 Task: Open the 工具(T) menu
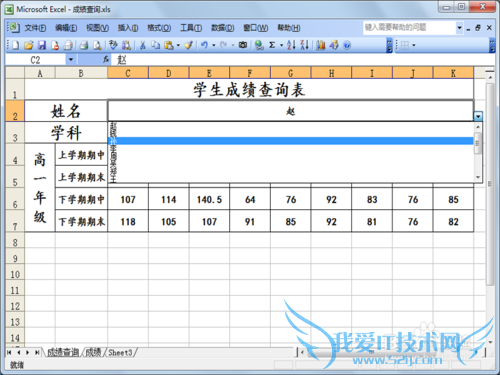click(x=191, y=28)
